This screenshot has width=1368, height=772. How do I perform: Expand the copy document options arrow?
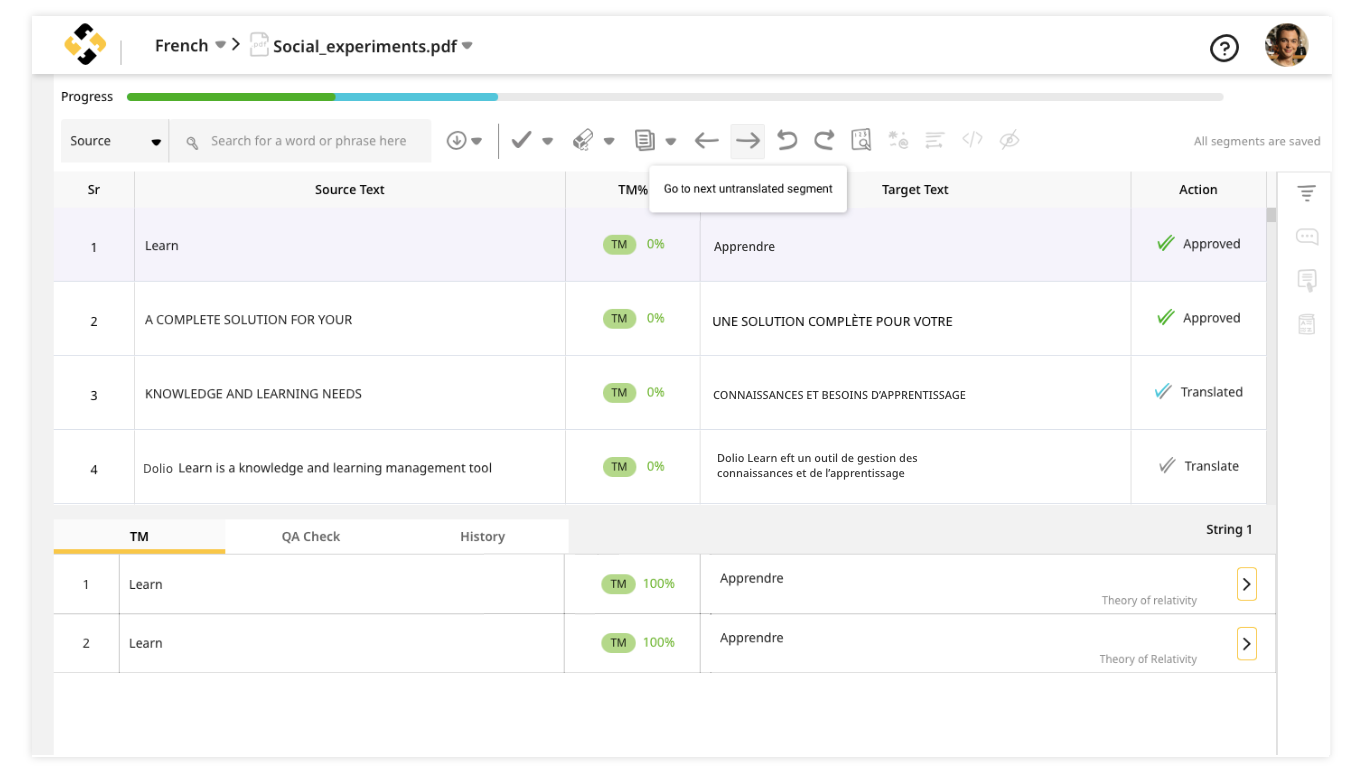pos(671,141)
